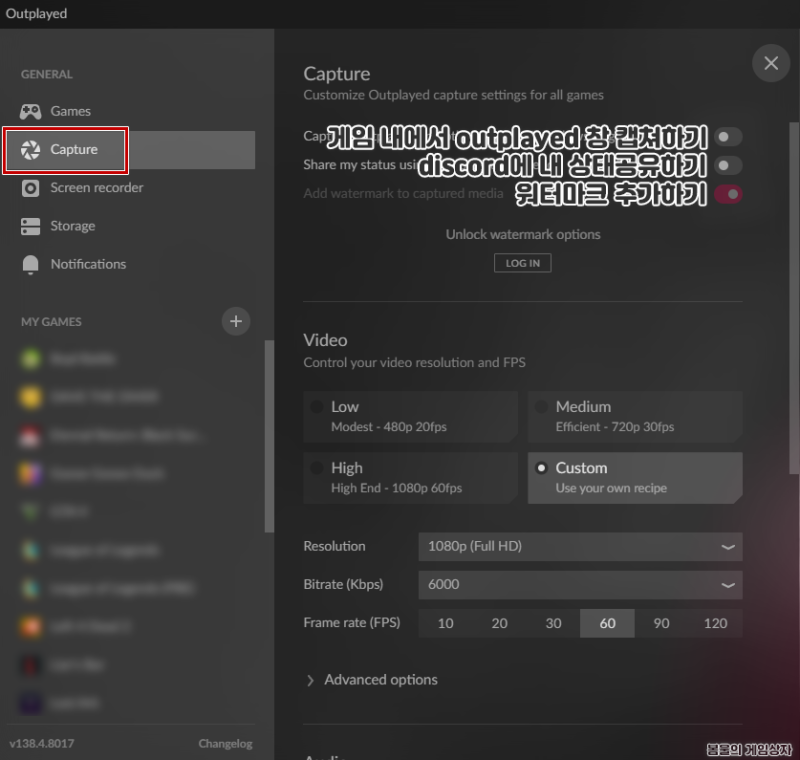Set frame rate to 60 FPS
The width and height of the screenshot is (800, 760).
click(607, 623)
